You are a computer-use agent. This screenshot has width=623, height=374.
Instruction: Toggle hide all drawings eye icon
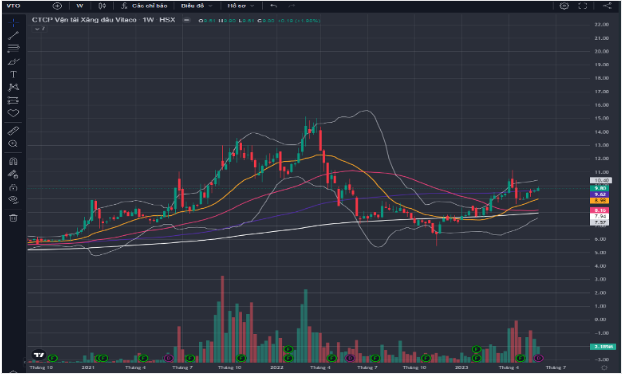click(x=14, y=200)
